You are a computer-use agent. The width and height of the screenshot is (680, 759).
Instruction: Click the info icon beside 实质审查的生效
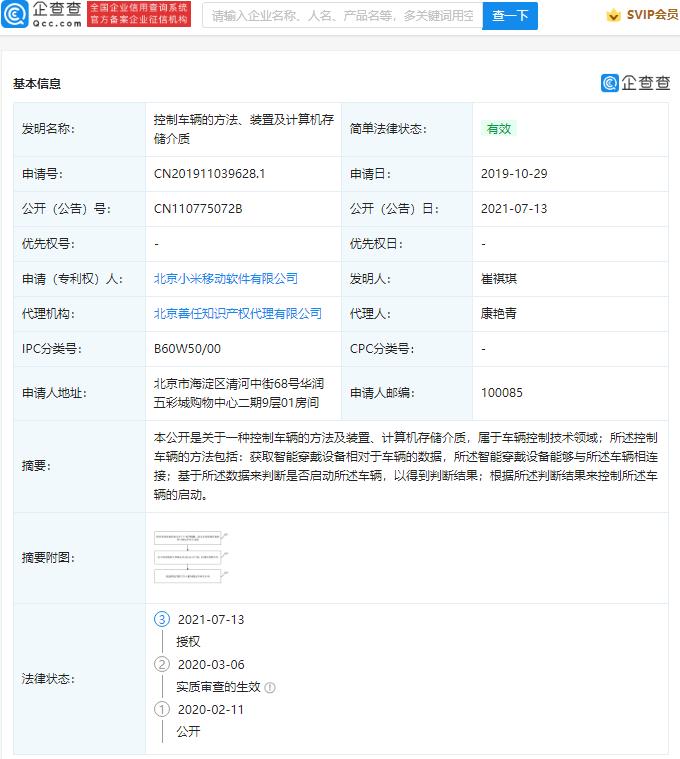pos(270,687)
